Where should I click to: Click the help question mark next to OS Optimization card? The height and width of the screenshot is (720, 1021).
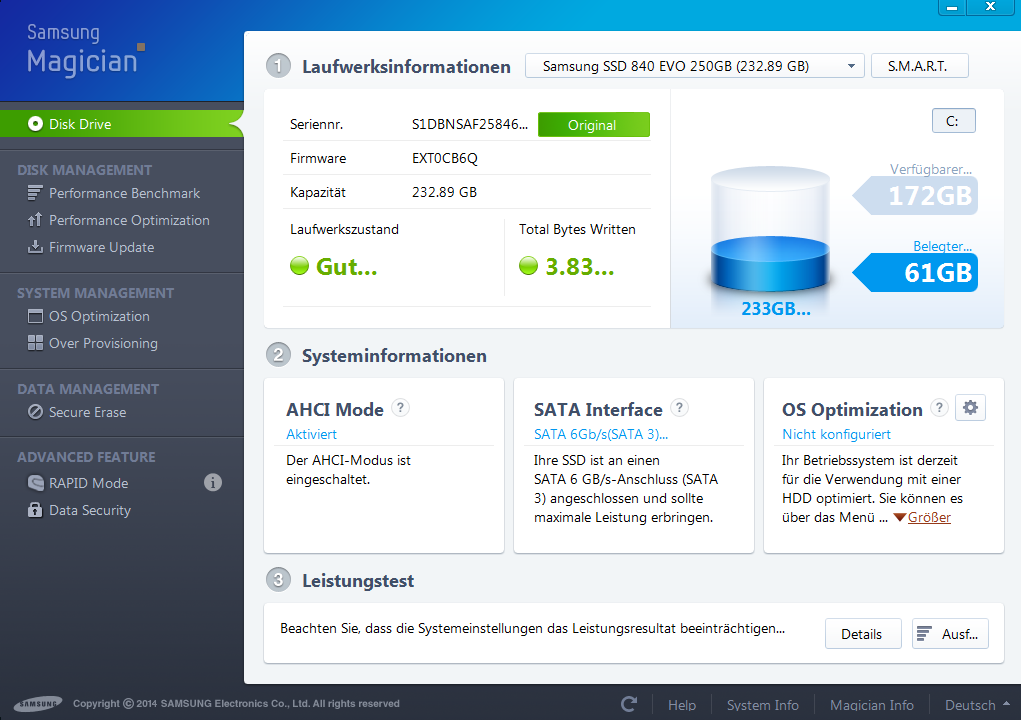939,408
